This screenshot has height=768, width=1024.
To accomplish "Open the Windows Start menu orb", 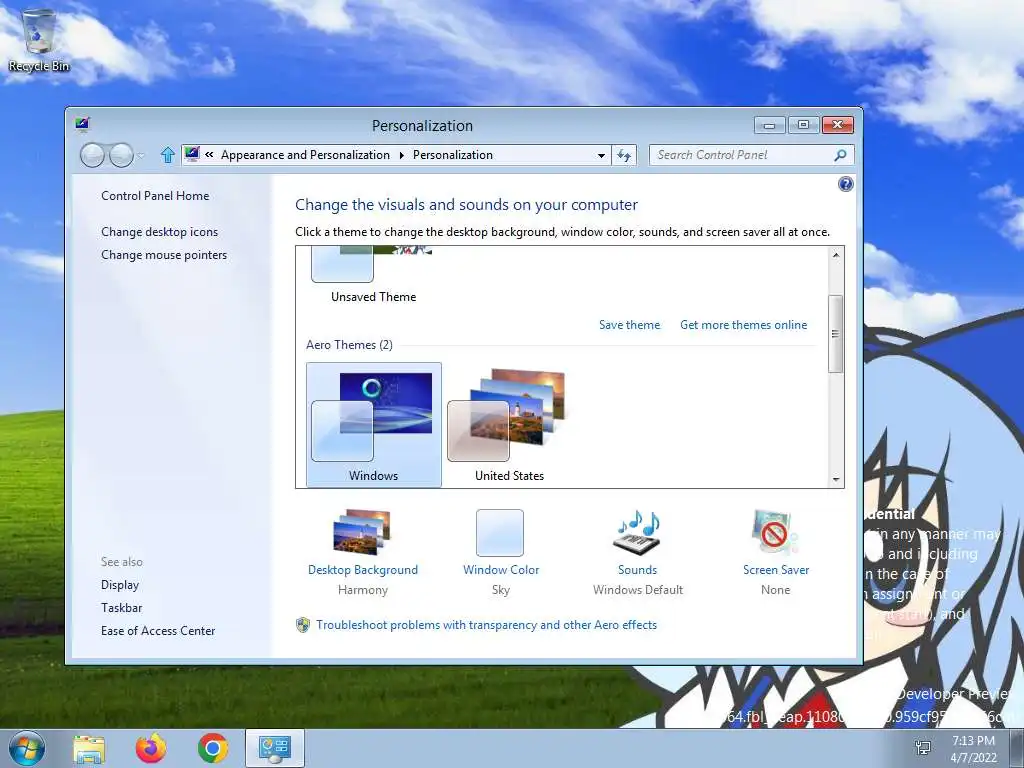I will tap(27, 748).
